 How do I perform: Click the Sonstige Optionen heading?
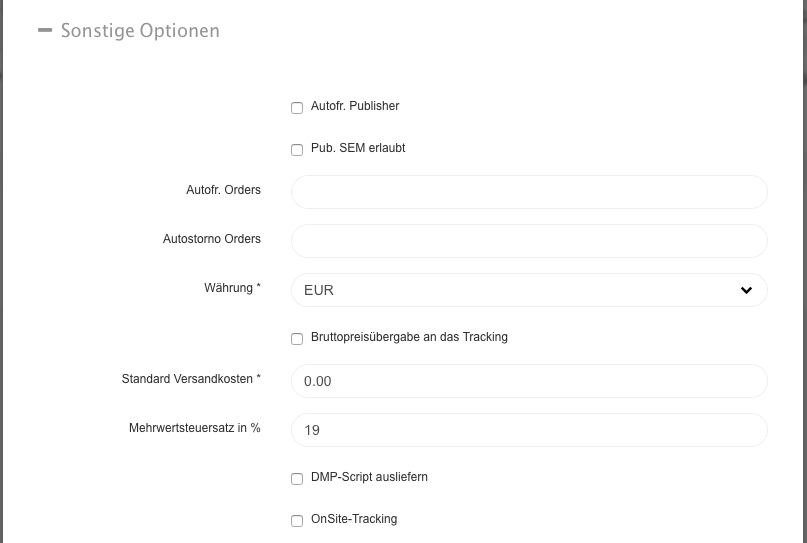[x=140, y=30]
